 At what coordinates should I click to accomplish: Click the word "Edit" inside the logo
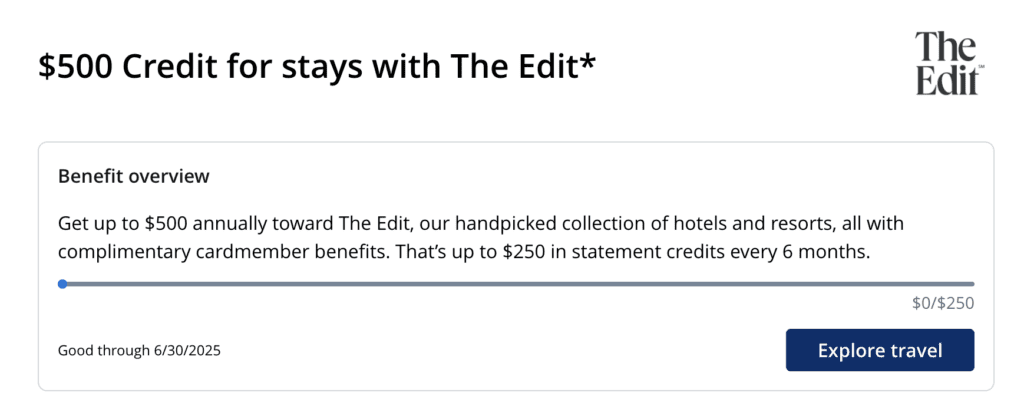945,80
